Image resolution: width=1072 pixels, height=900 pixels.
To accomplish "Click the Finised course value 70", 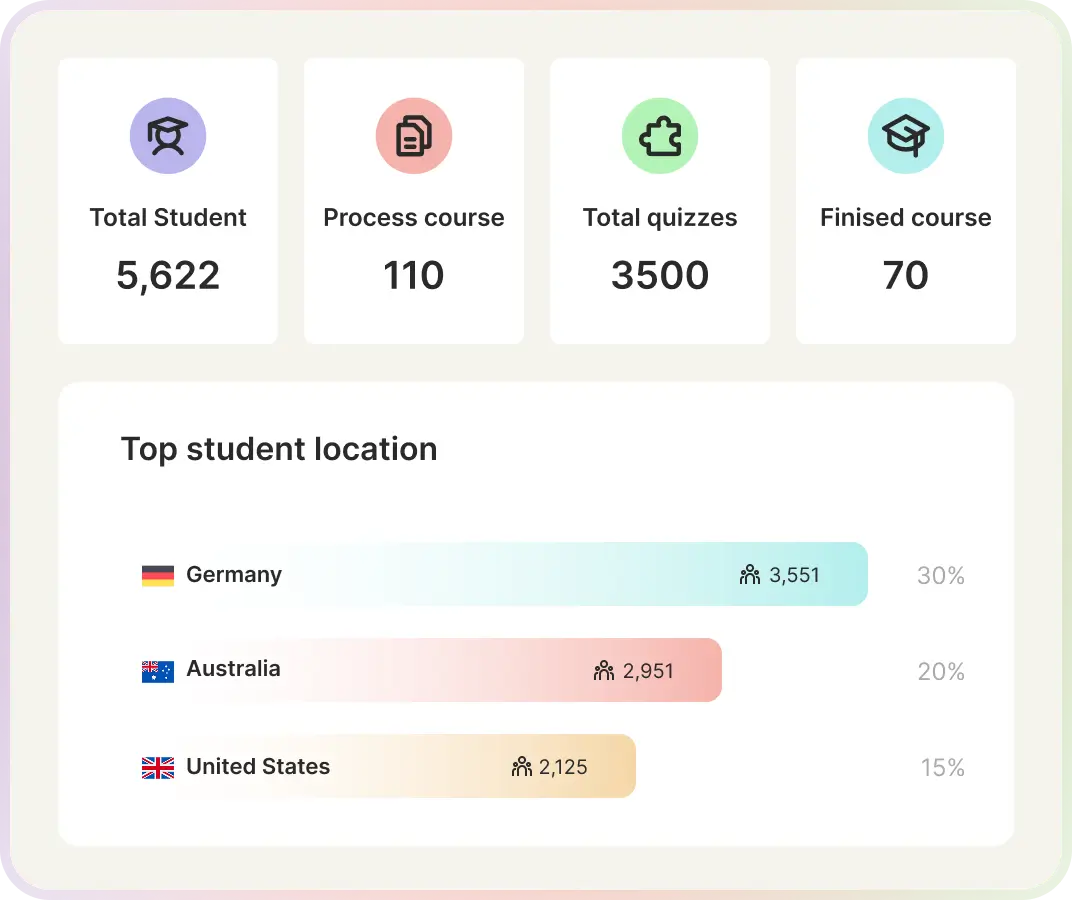I will point(906,276).
